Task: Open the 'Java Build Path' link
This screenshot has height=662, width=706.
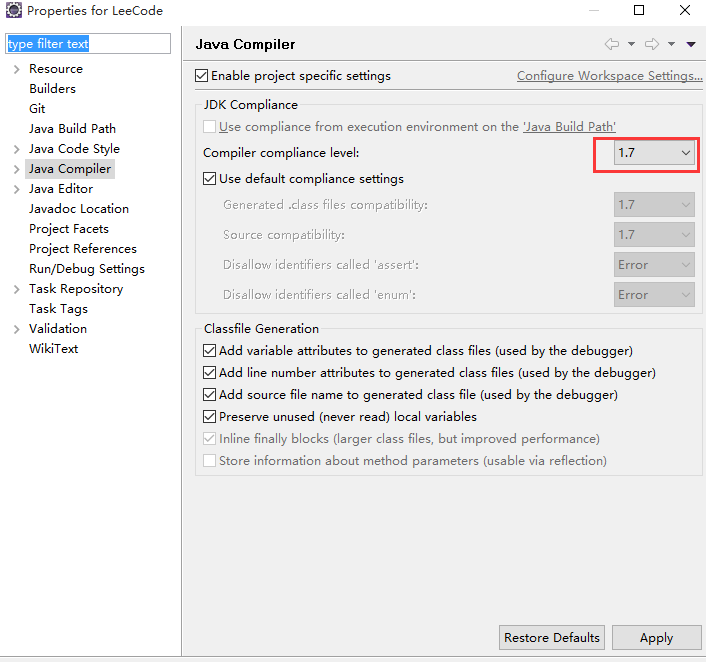Action: 569,127
